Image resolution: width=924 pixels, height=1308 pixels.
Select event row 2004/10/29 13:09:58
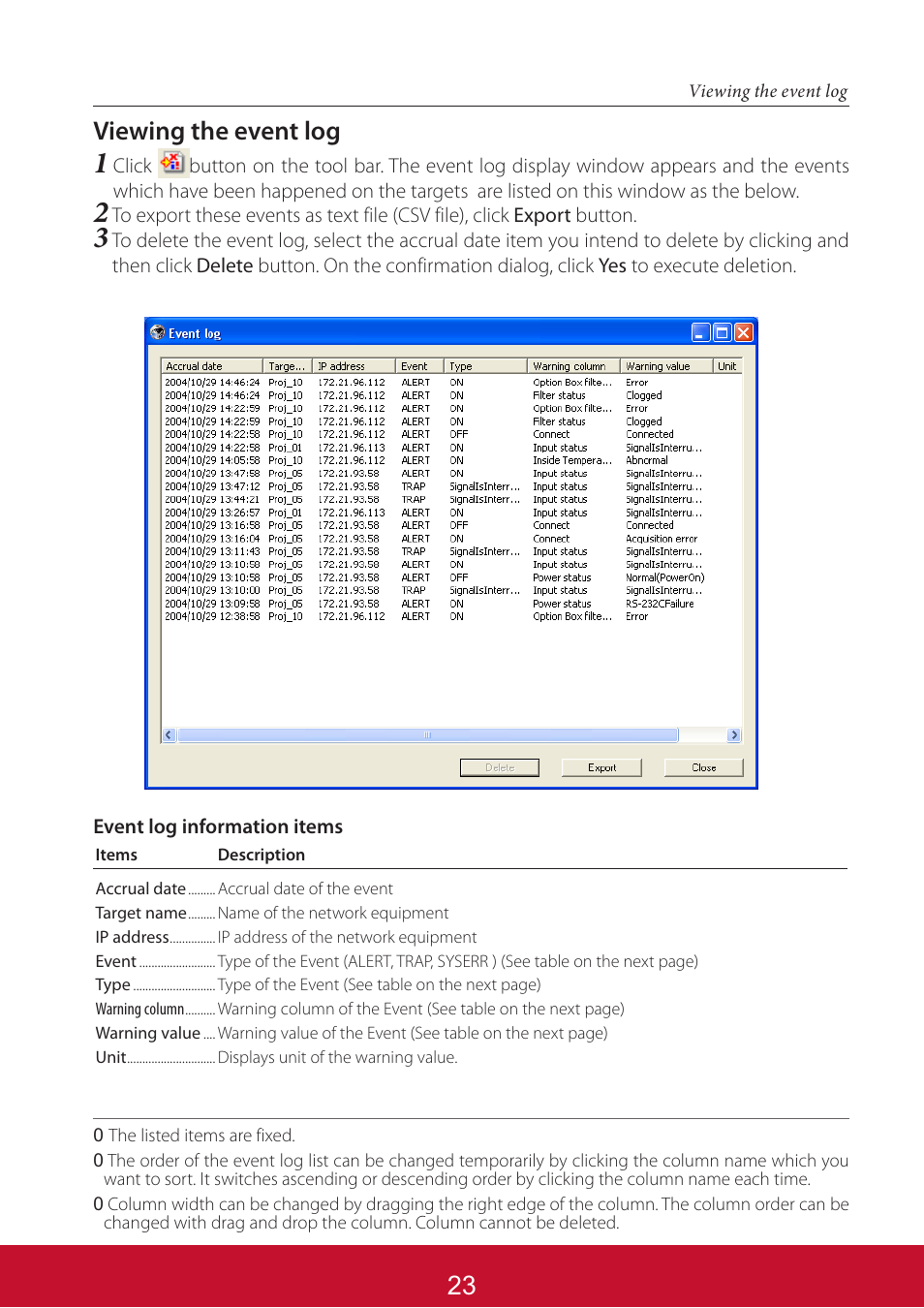[451, 604]
